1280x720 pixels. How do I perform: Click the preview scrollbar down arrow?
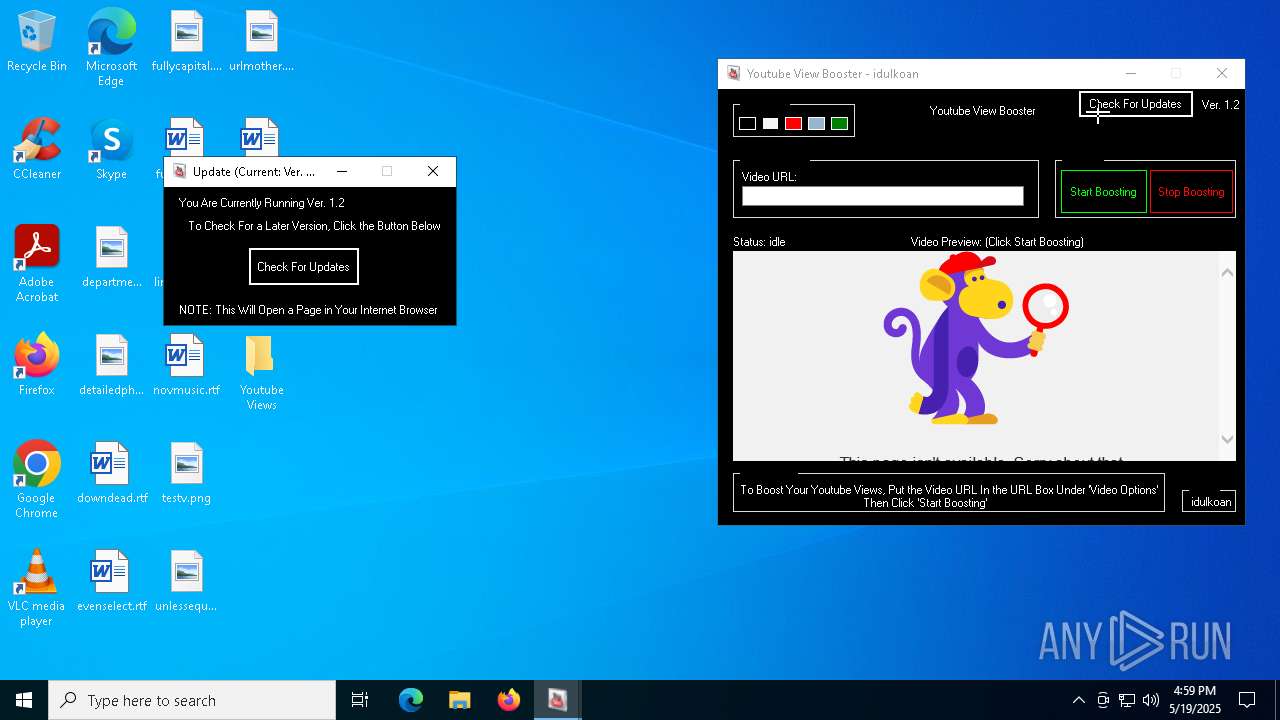tap(1227, 440)
